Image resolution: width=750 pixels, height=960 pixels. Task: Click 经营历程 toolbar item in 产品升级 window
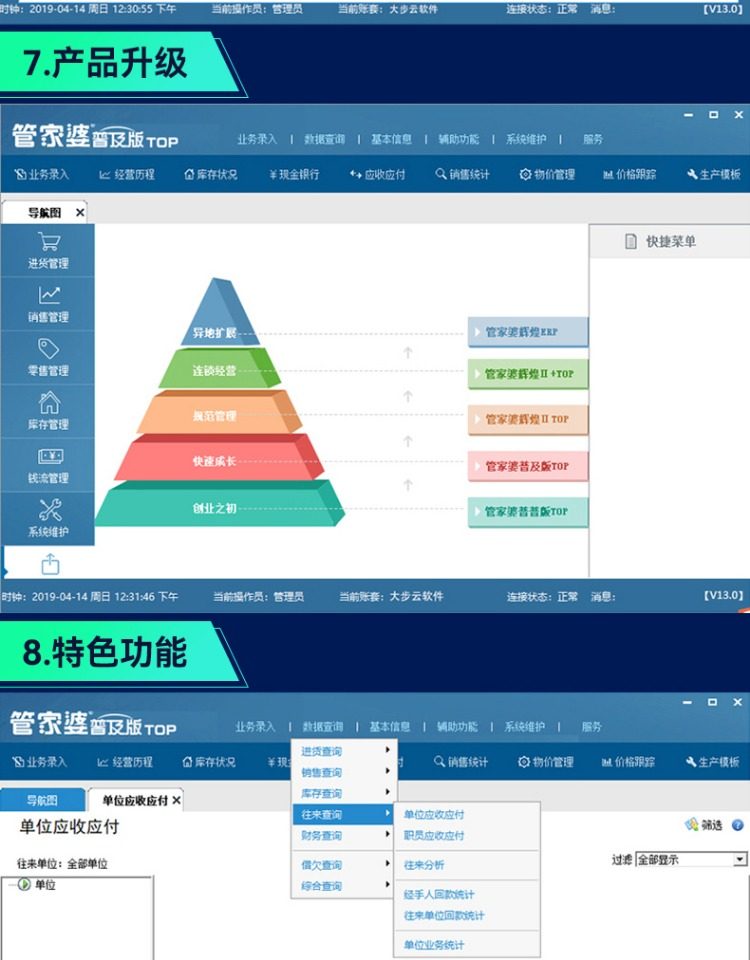tap(127, 174)
